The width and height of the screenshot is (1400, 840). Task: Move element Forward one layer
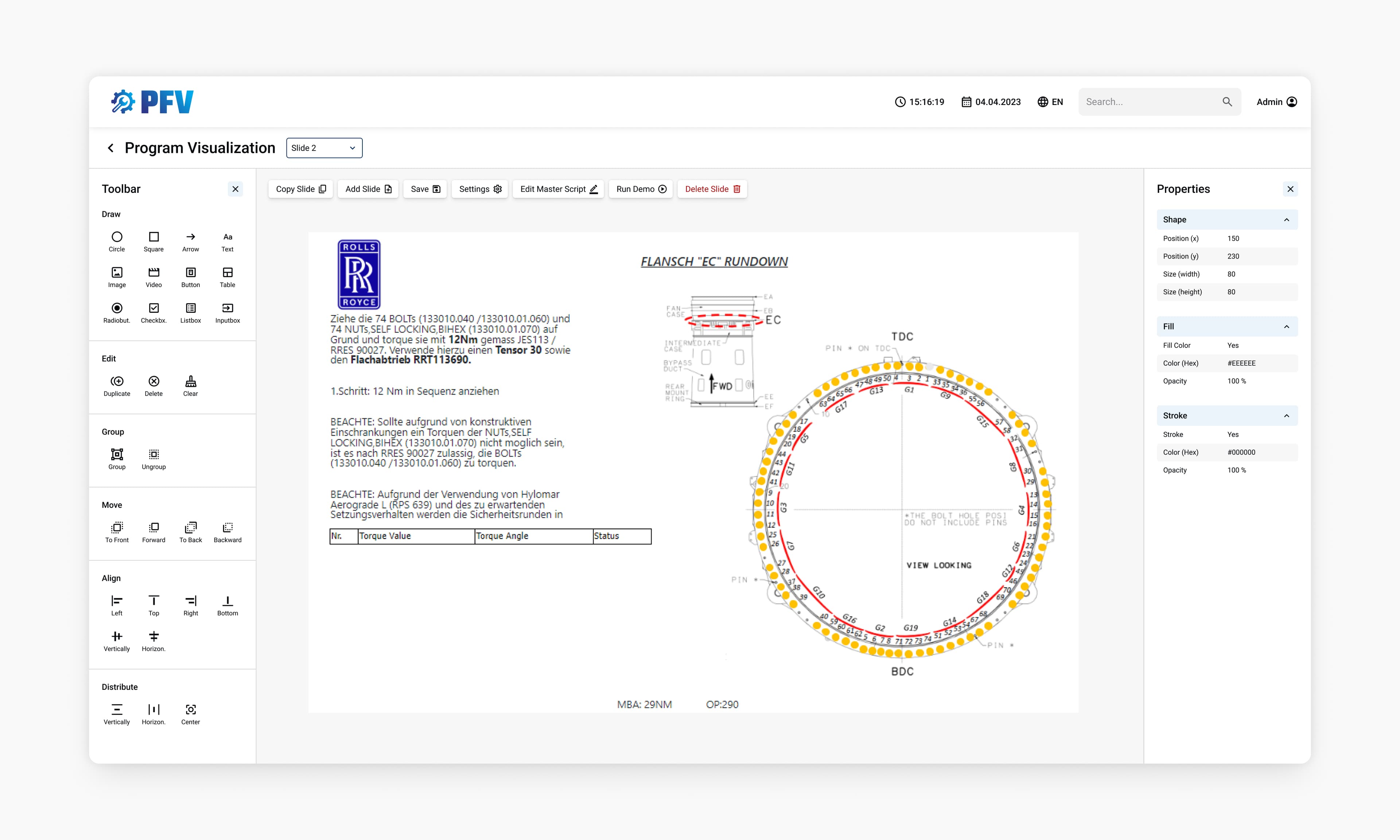pos(153,532)
